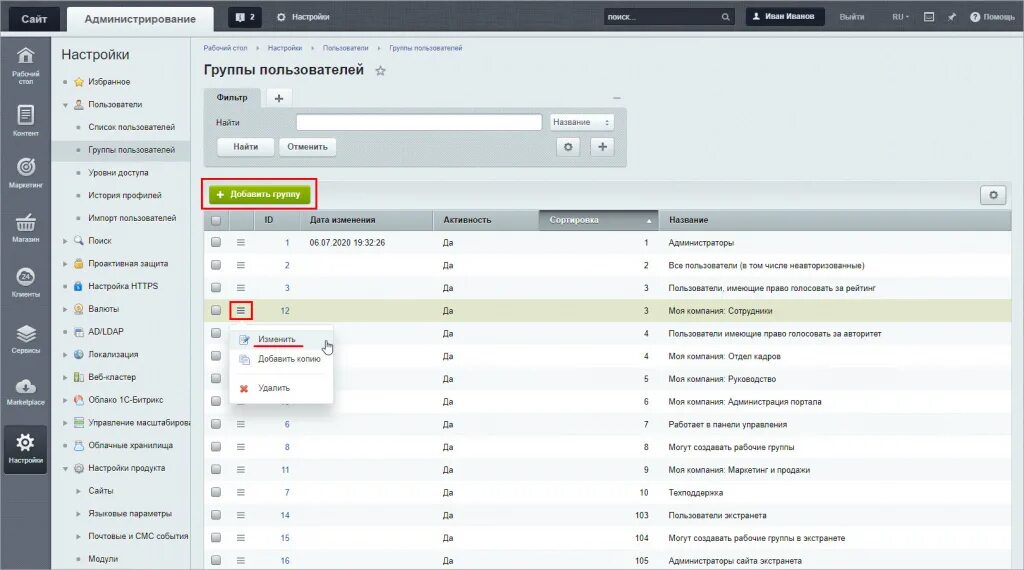Open row actions menu for group ID 14
The width and height of the screenshot is (1024, 570).
(x=240, y=515)
